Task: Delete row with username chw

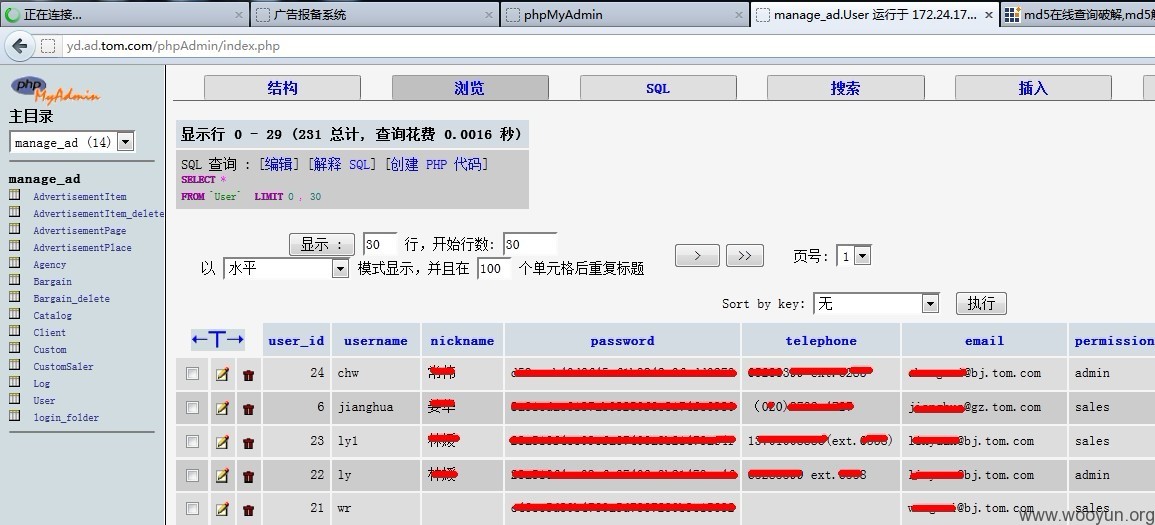Action: 248,374
